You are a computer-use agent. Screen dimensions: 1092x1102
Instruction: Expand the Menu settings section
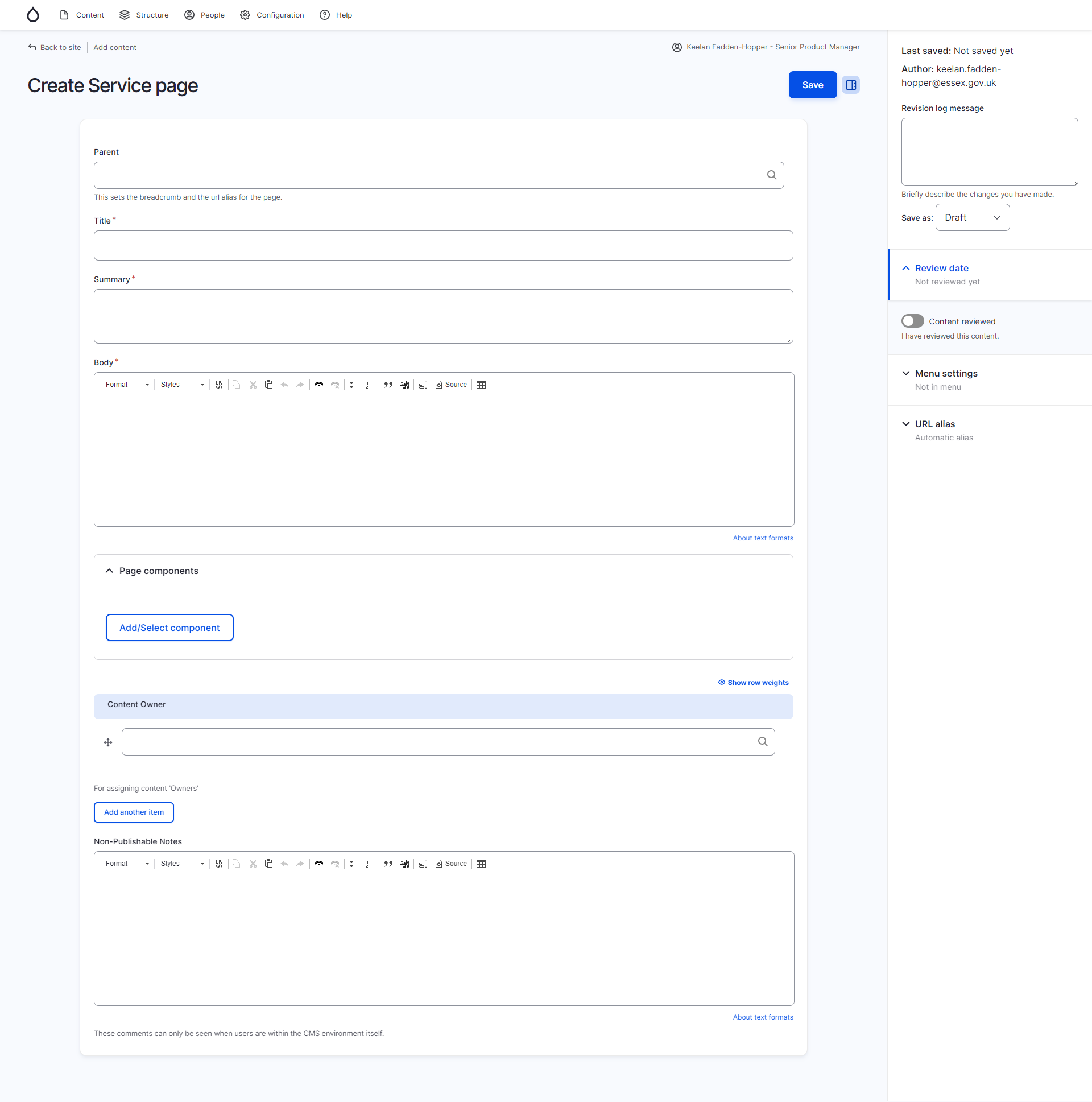(x=945, y=373)
